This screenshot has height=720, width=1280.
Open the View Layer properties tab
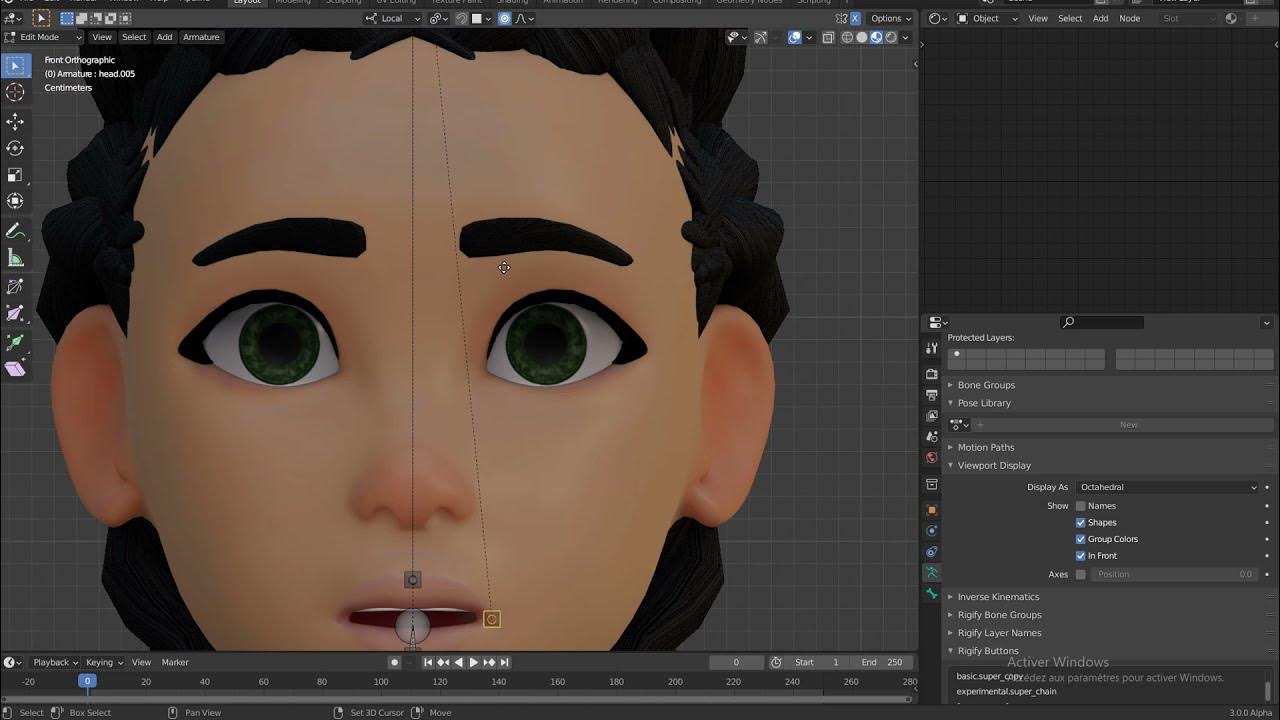coord(932,416)
